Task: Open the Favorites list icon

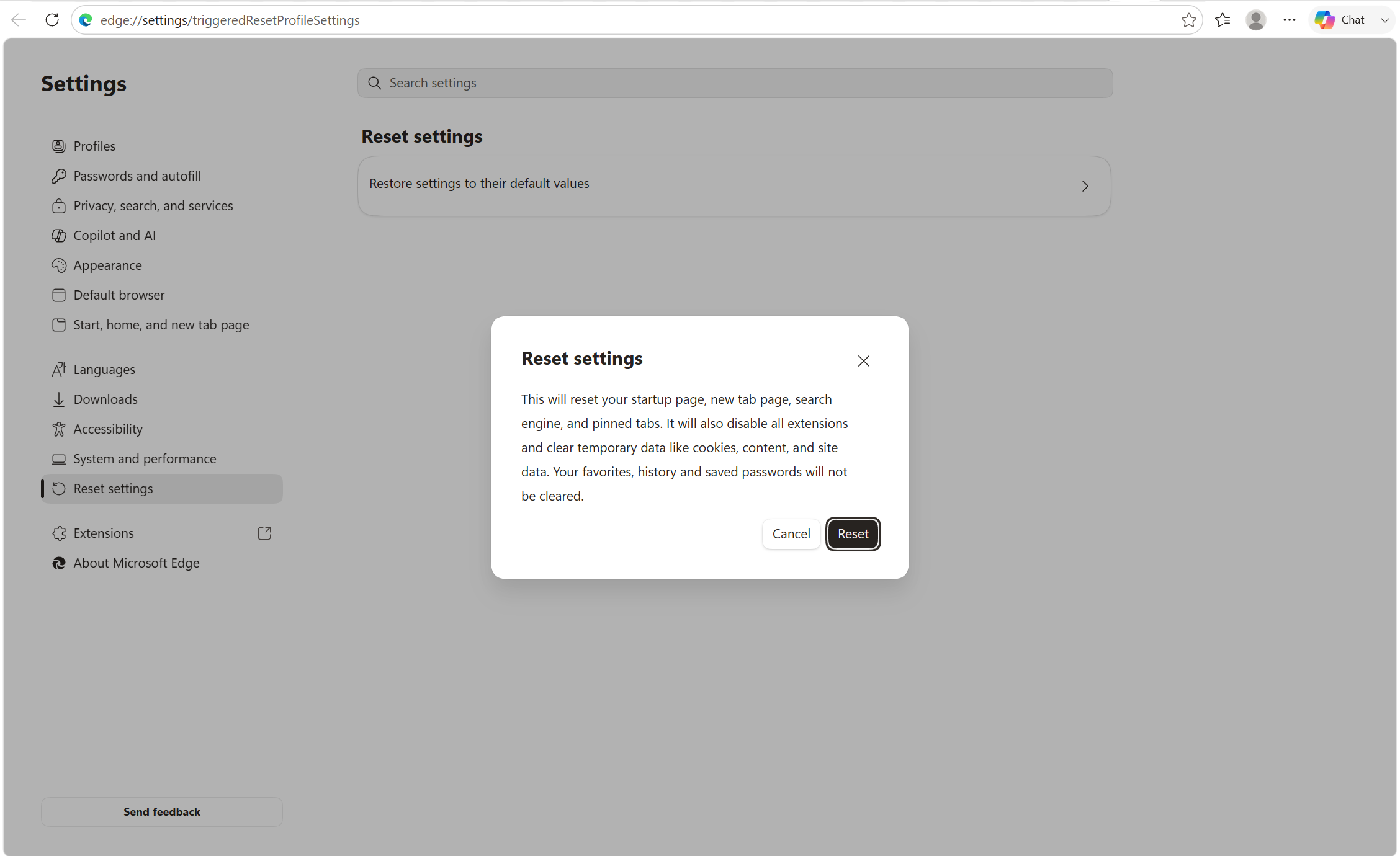Action: point(1223,20)
